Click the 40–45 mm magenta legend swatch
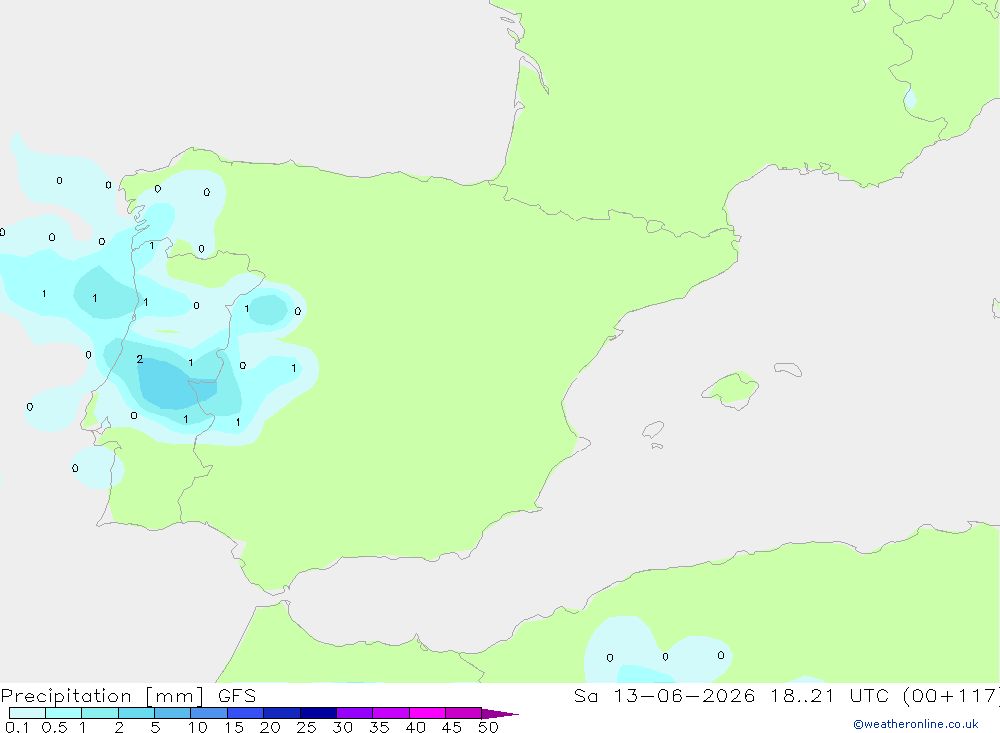1000x733 pixels. pos(427,713)
